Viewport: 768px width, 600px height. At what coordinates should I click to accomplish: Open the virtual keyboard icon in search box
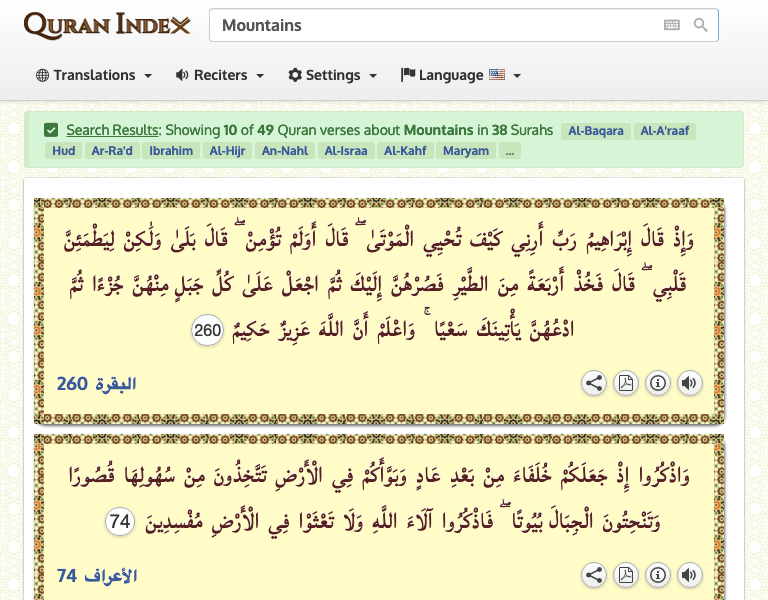click(x=672, y=25)
